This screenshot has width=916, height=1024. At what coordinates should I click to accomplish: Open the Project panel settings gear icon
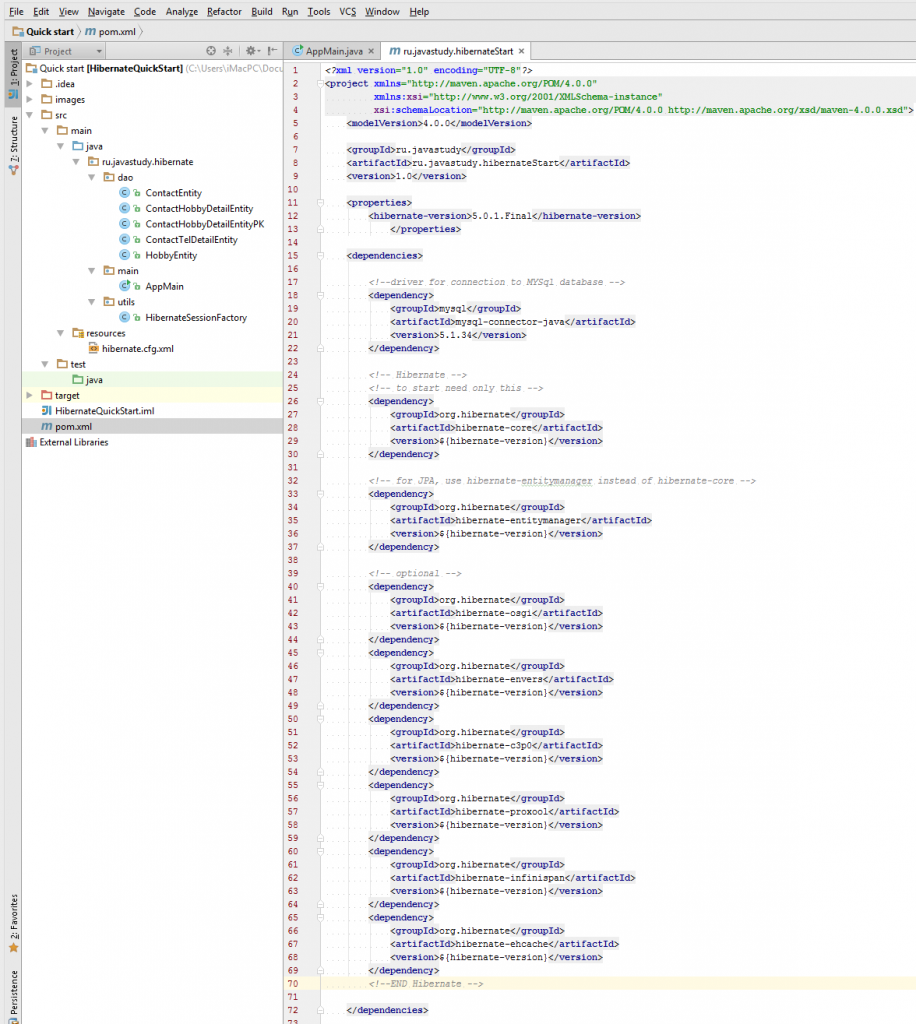(x=252, y=51)
